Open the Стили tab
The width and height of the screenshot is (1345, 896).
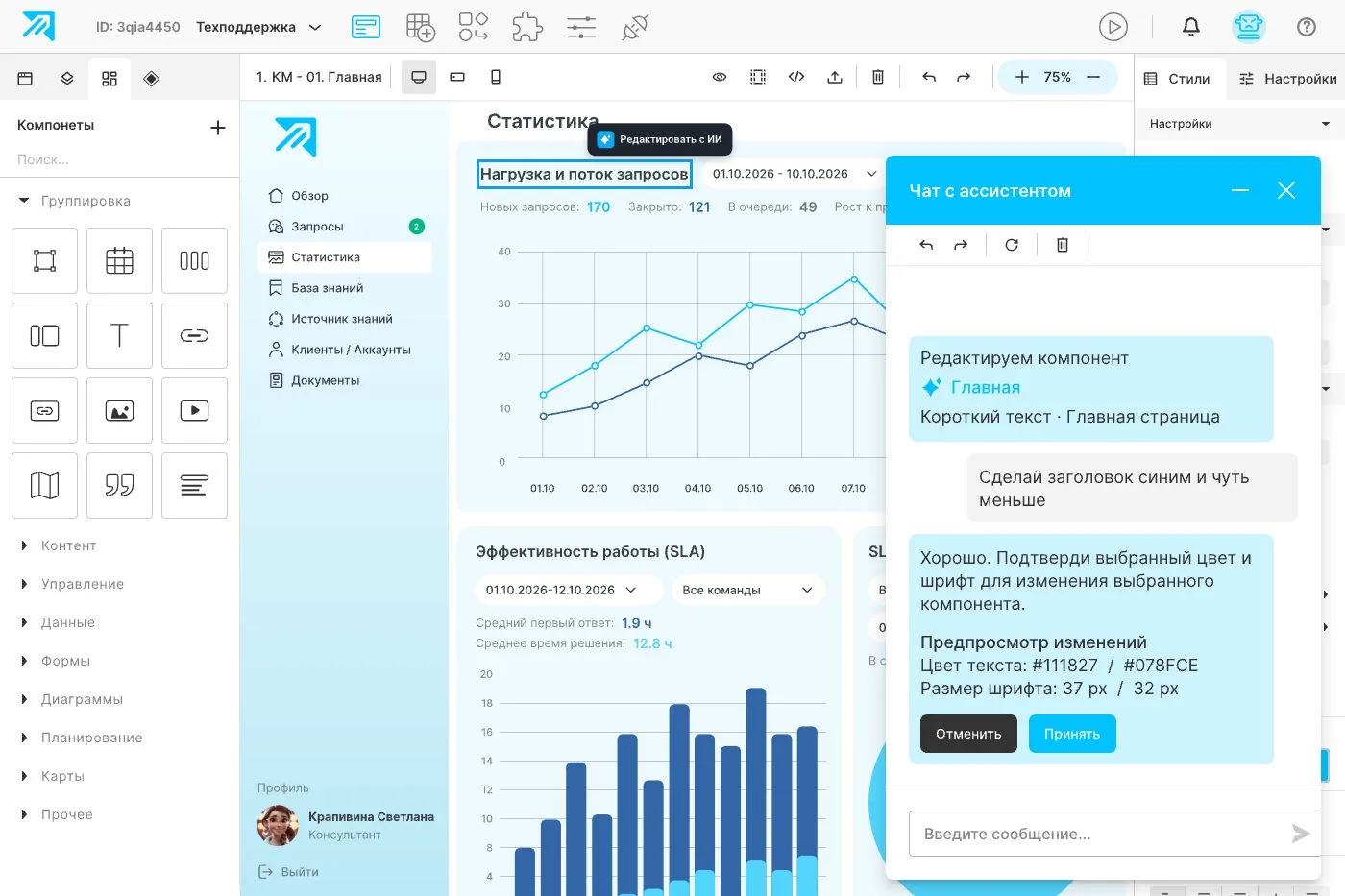[x=1178, y=79]
